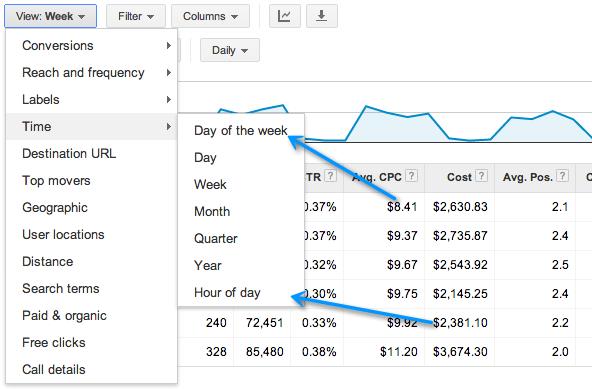Image resolution: width=592 pixels, height=389 pixels.
Task: Click cost value $2,735.87
Action: [x=460, y=236]
